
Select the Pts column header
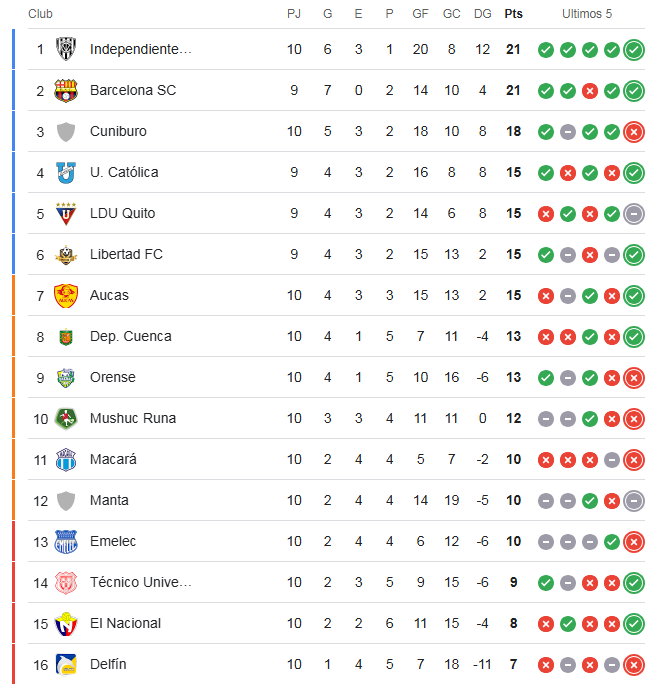click(x=513, y=14)
